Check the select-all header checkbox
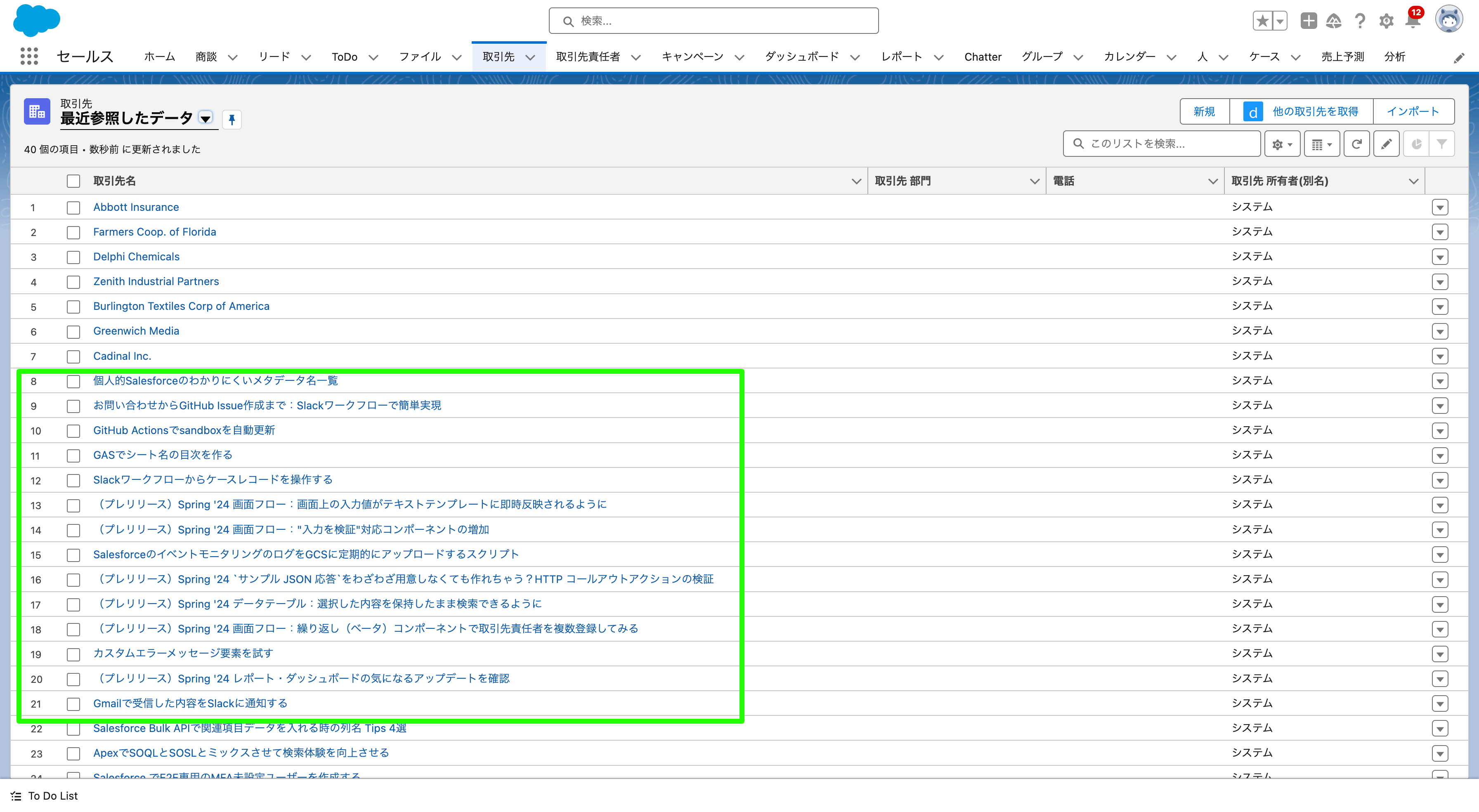1479x812 pixels. pyautogui.click(x=73, y=180)
